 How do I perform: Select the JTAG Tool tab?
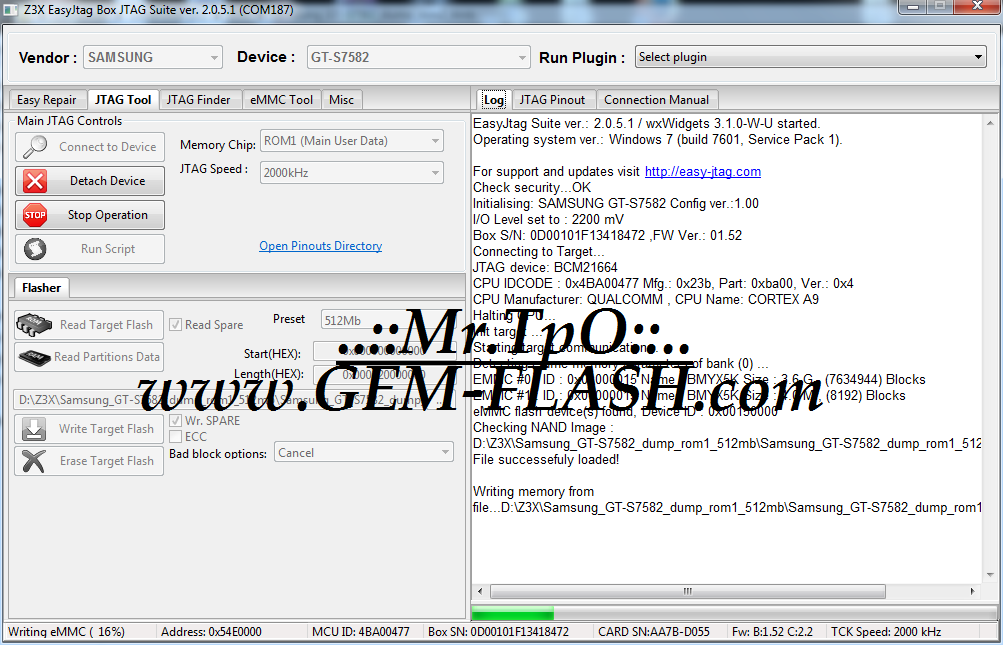point(123,99)
